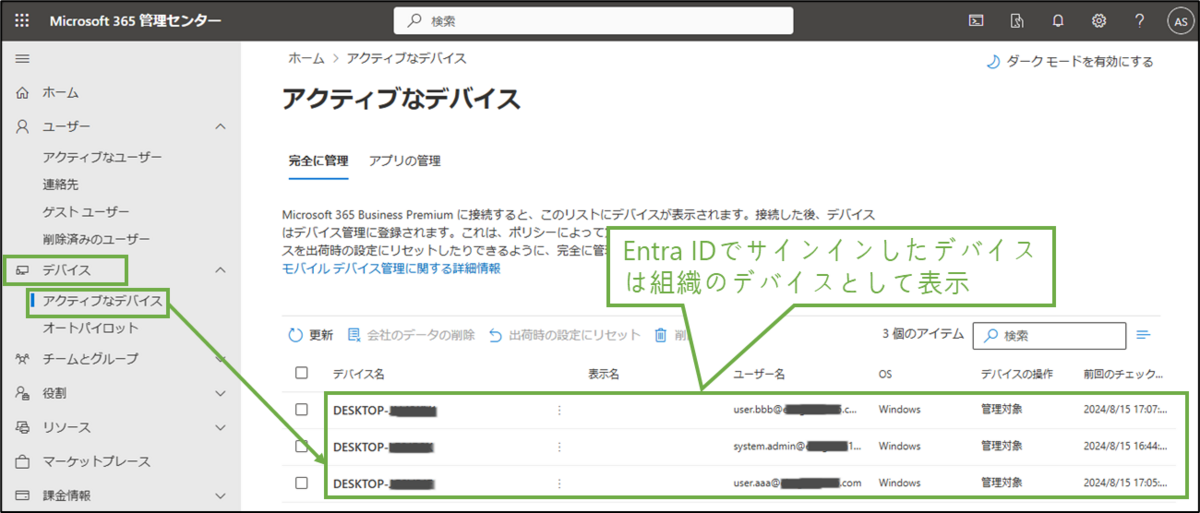This screenshot has width=1200, height=513.
Task: Open アクティブなユーザー in the sidebar
Action: (x=102, y=157)
